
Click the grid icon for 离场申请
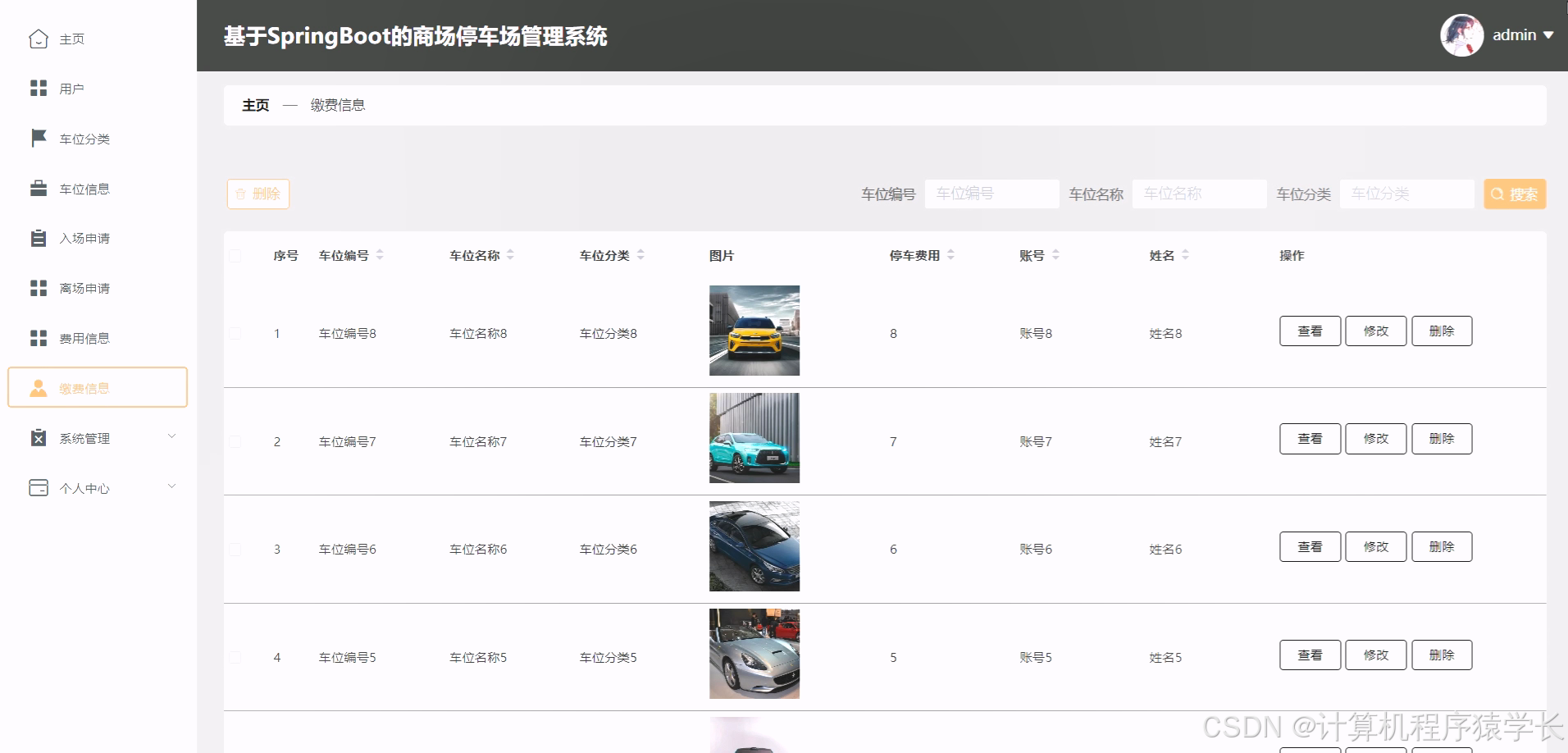[x=39, y=288]
